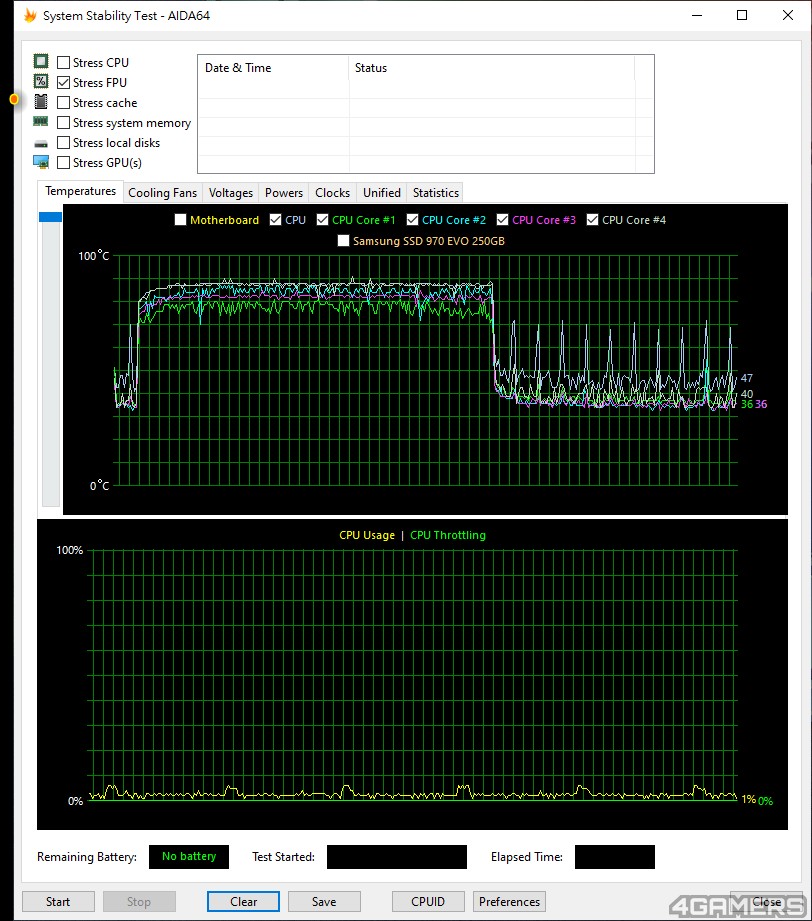This screenshot has width=812, height=921.
Task: Maximize the System Stability Test window
Action: (x=742, y=15)
